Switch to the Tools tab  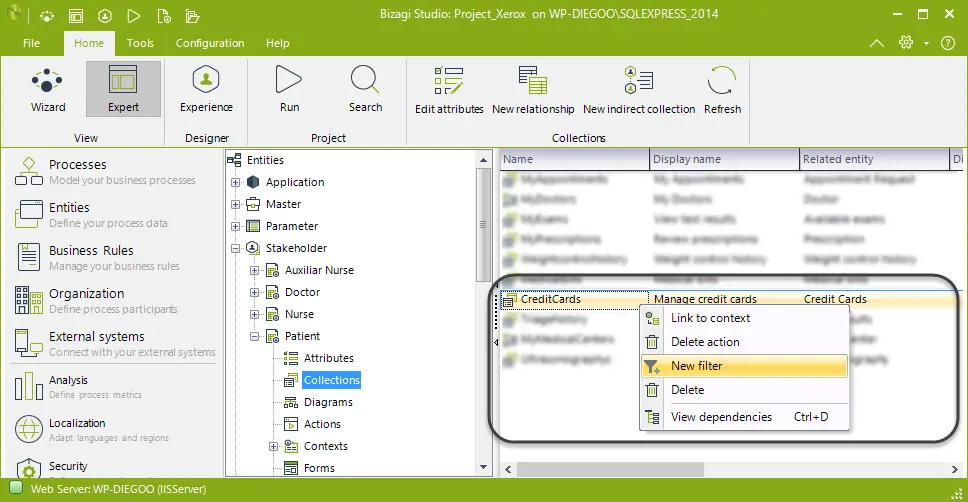[x=140, y=43]
